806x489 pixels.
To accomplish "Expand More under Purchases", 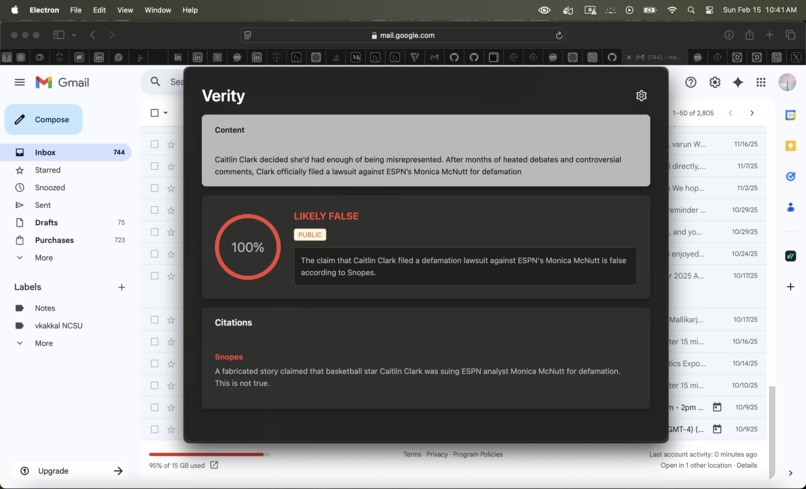I will pyautogui.click(x=43, y=258).
